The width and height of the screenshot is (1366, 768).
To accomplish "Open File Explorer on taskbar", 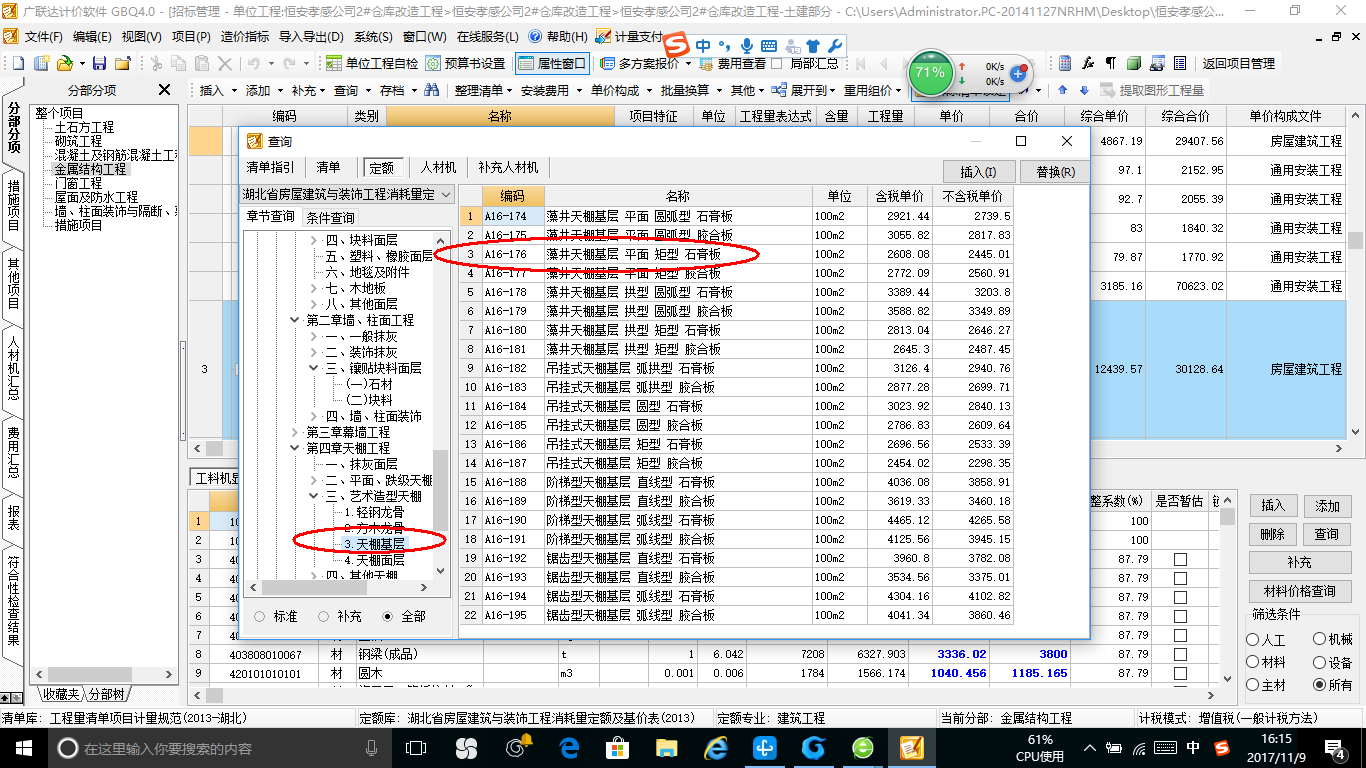I will [x=666, y=748].
